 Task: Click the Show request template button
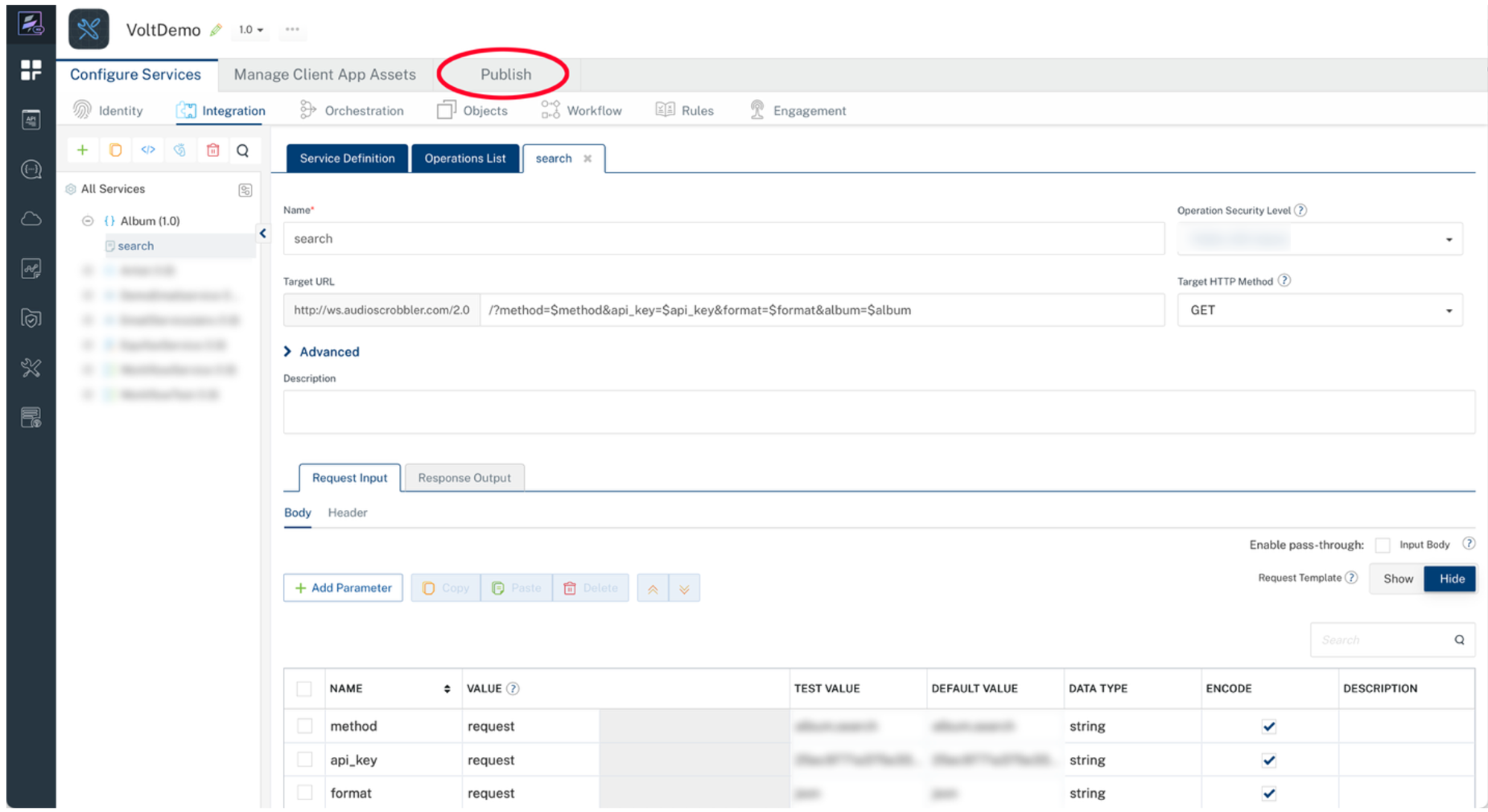1397,579
